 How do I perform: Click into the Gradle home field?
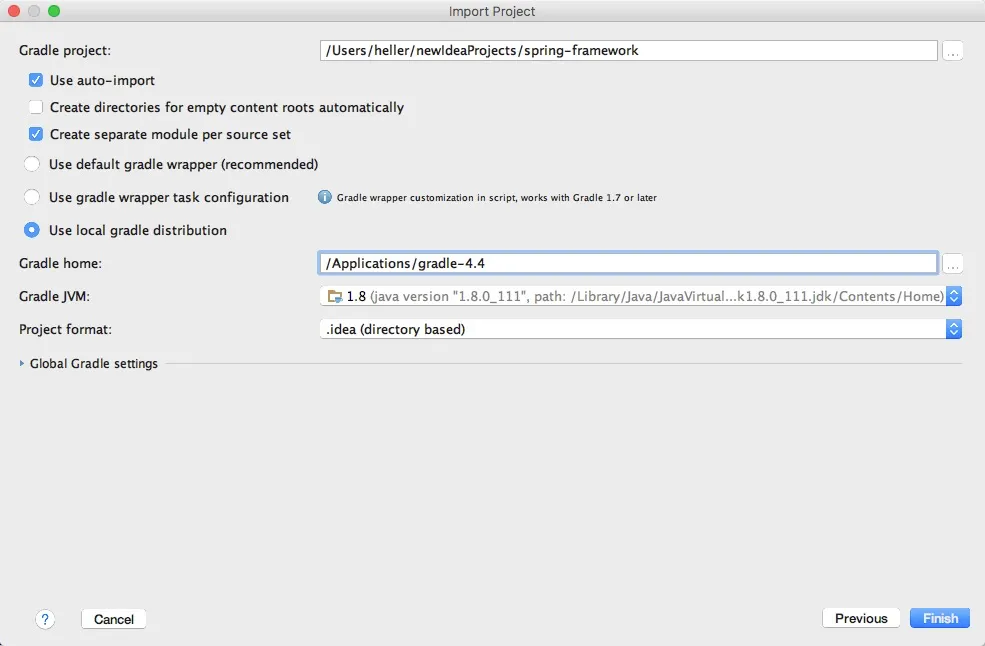coord(628,263)
